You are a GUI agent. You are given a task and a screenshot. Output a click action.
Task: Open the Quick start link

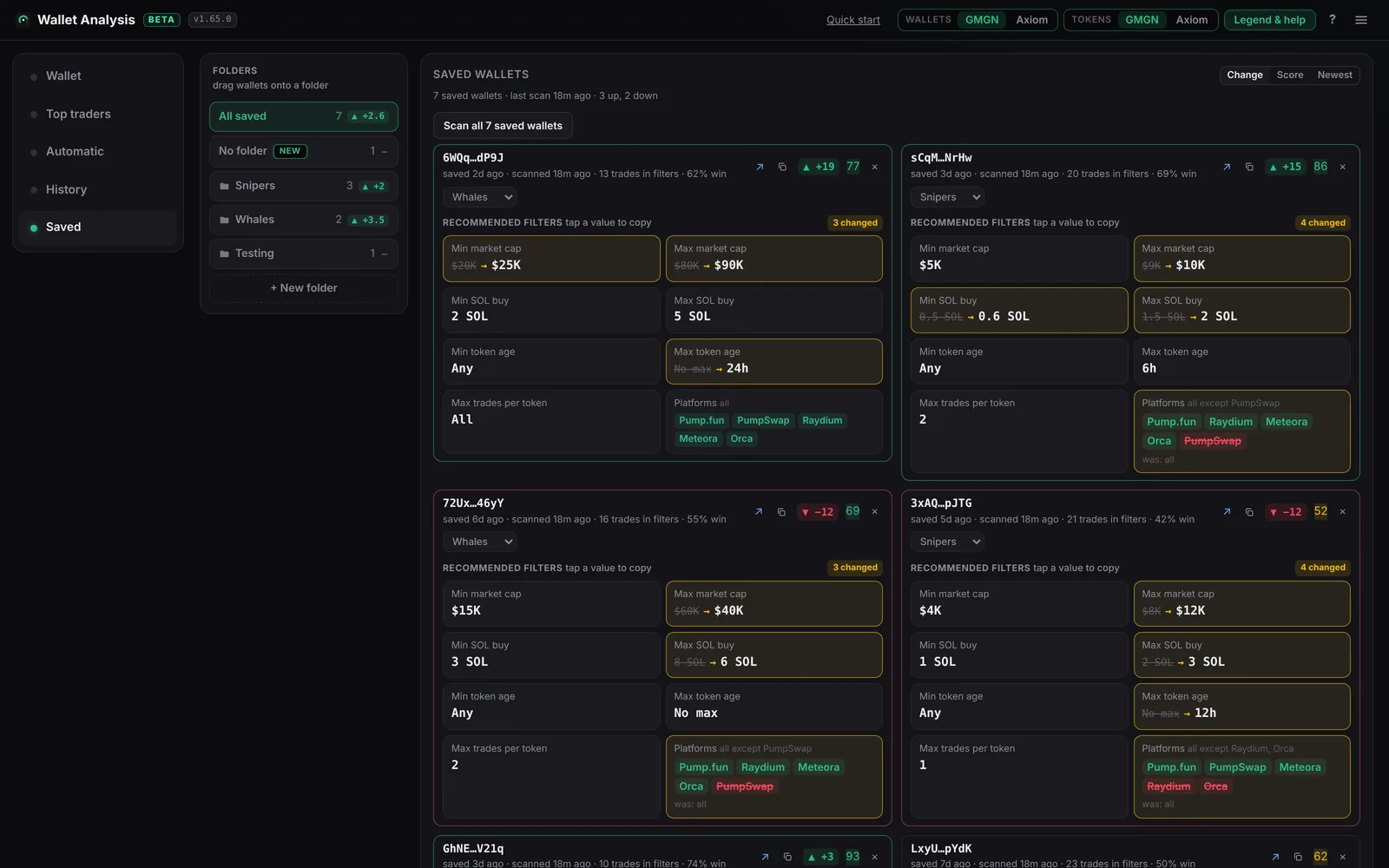tap(852, 20)
